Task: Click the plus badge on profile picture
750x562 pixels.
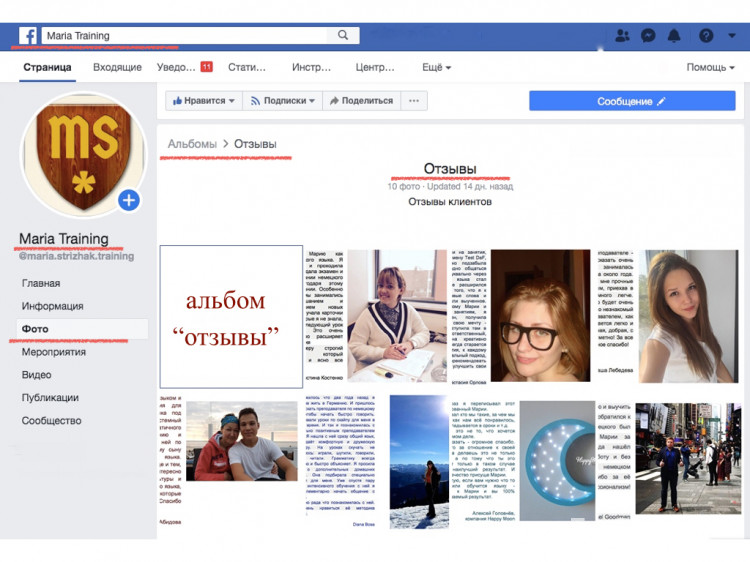Action: pos(129,200)
